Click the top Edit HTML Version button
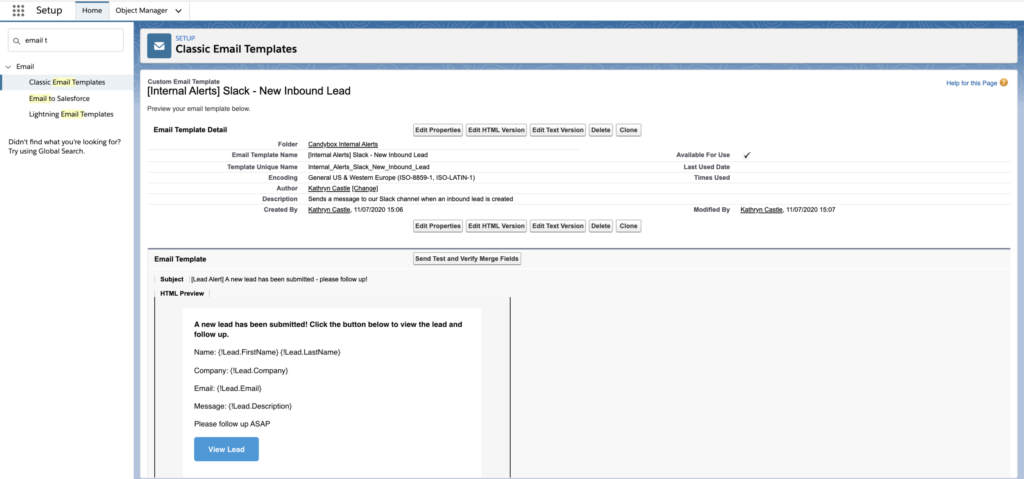Screen dimensions: 1024x479 click(x=496, y=130)
